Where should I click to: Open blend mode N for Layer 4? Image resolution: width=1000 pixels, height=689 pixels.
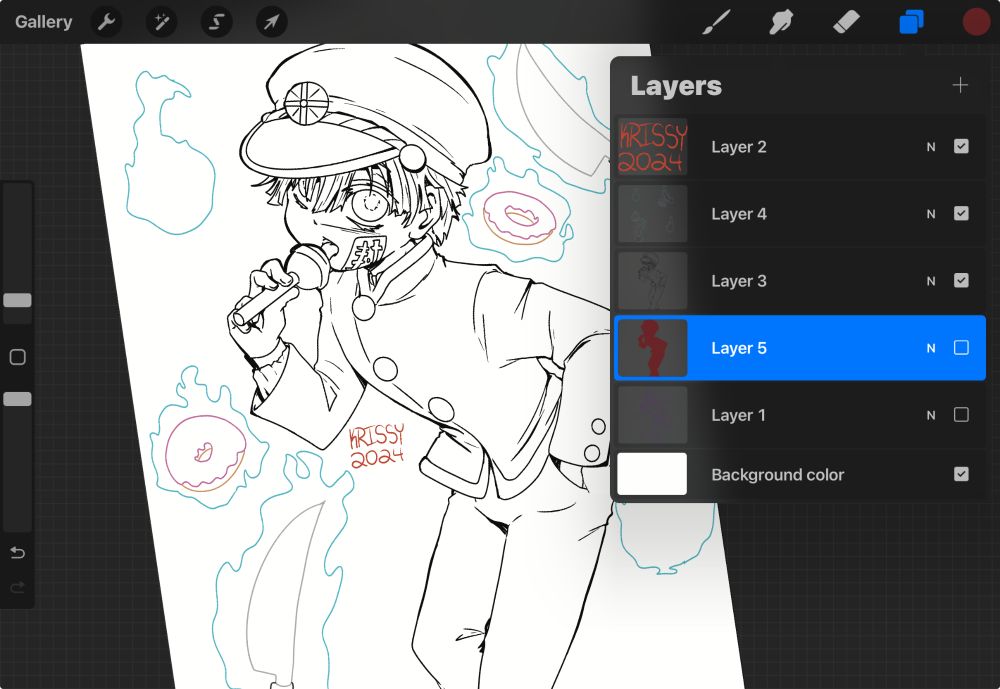(x=931, y=214)
